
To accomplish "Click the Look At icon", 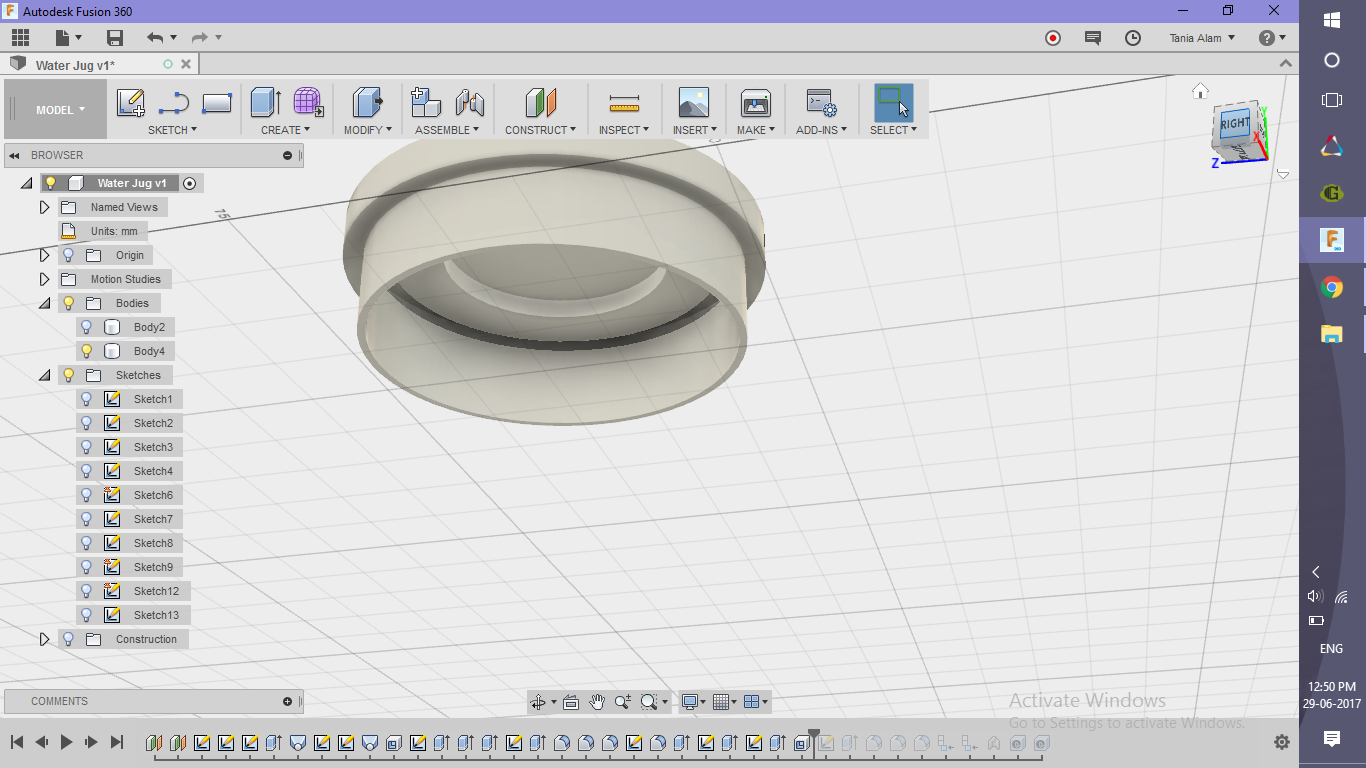I will 571,702.
